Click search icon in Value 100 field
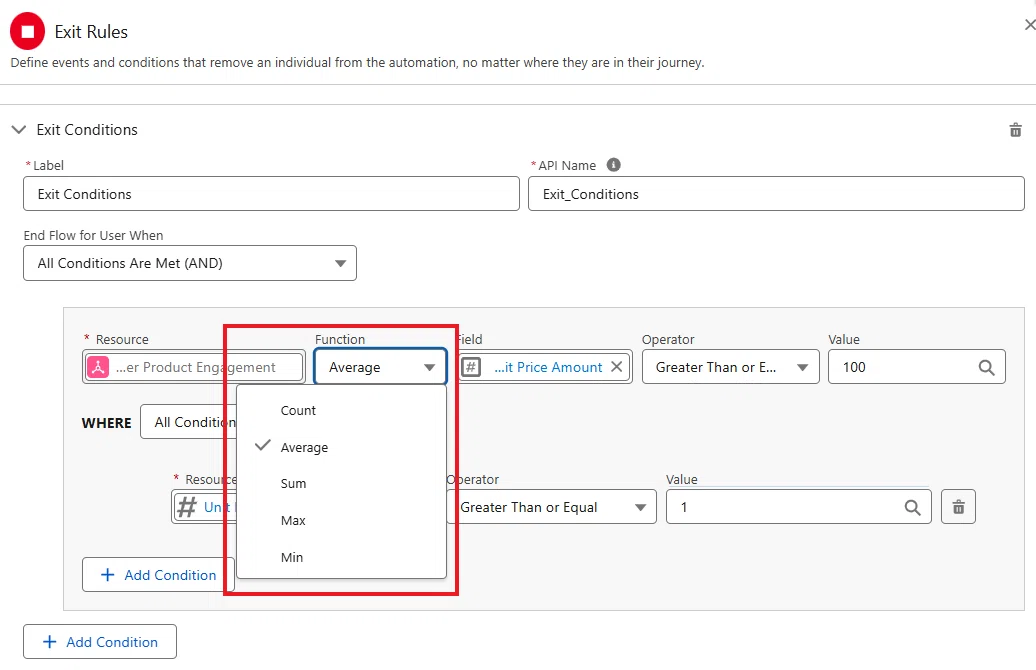The height and width of the screenshot is (670, 1036). [x=986, y=367]
